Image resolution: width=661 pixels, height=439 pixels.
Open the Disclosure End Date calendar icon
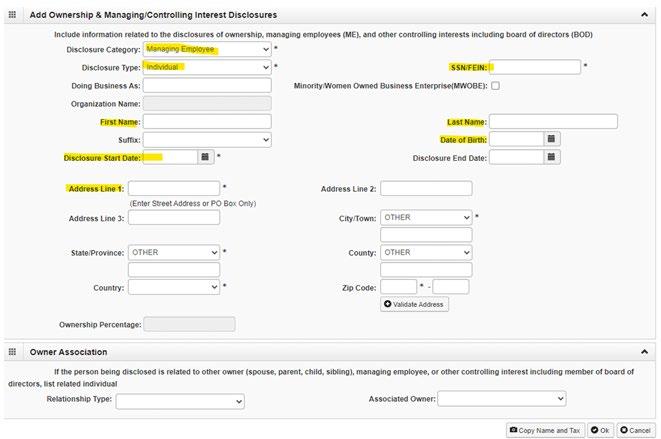(551, 157)
